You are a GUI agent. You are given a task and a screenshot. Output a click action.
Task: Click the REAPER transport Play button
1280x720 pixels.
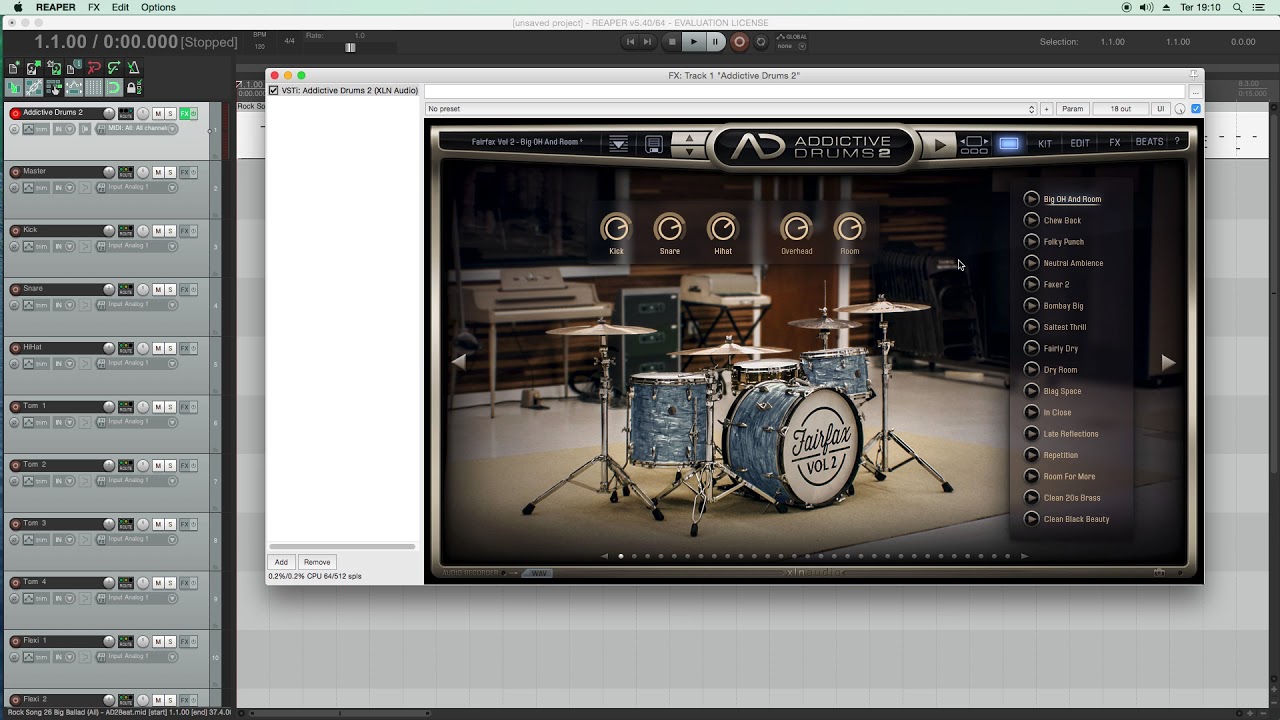[x=694, y=42]
